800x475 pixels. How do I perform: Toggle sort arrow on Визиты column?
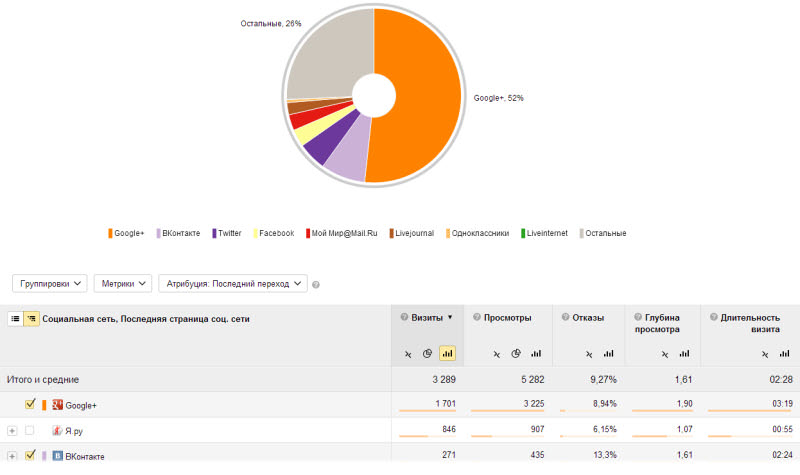click(450, 317)
